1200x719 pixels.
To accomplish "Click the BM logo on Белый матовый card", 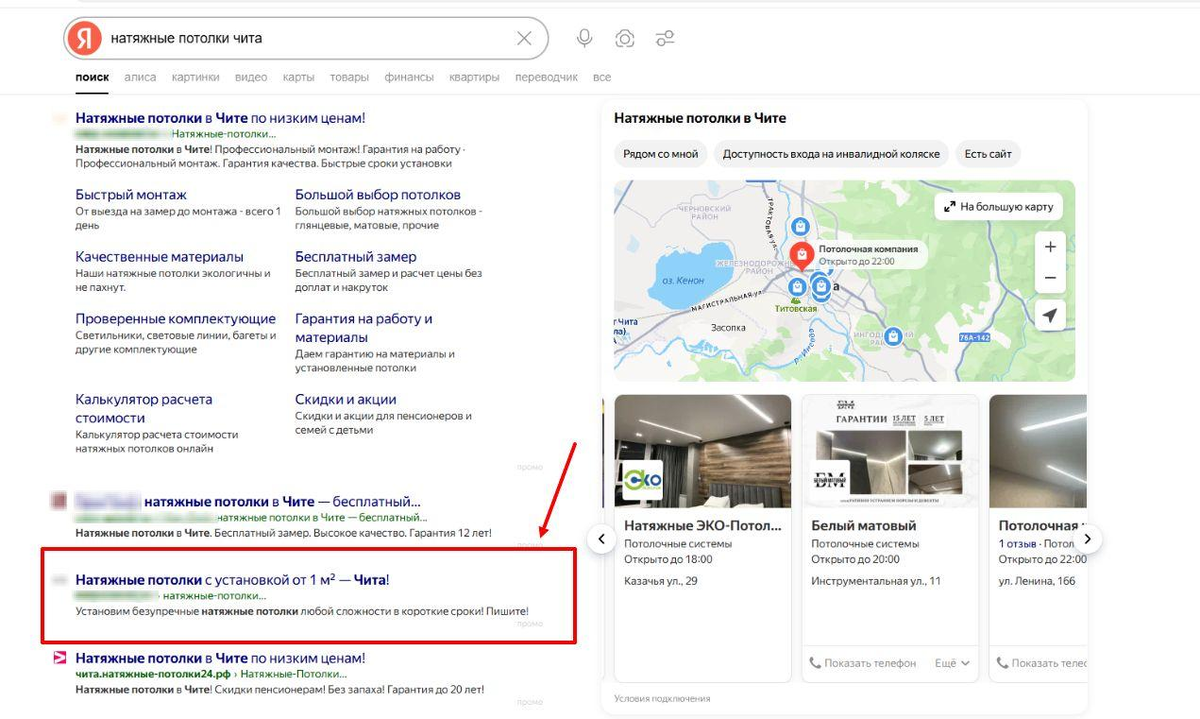I will coord(830,480).
